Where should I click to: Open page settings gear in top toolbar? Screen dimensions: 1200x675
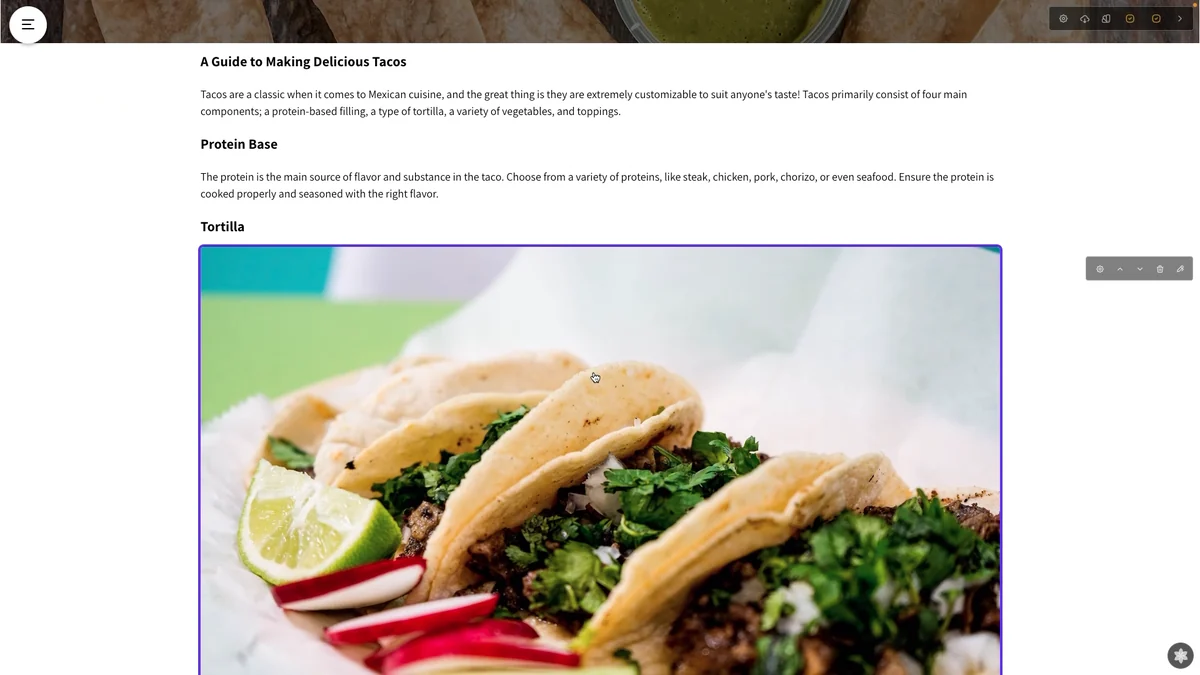[1063, 19]
